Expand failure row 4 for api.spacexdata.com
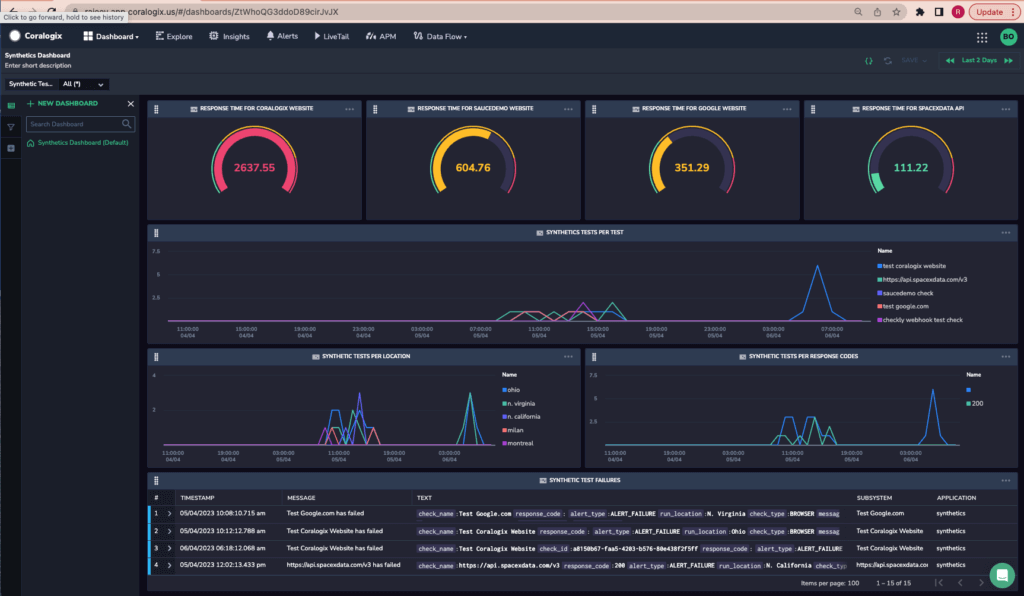The width and height of the screenshot is (1024, 596). 169,565
